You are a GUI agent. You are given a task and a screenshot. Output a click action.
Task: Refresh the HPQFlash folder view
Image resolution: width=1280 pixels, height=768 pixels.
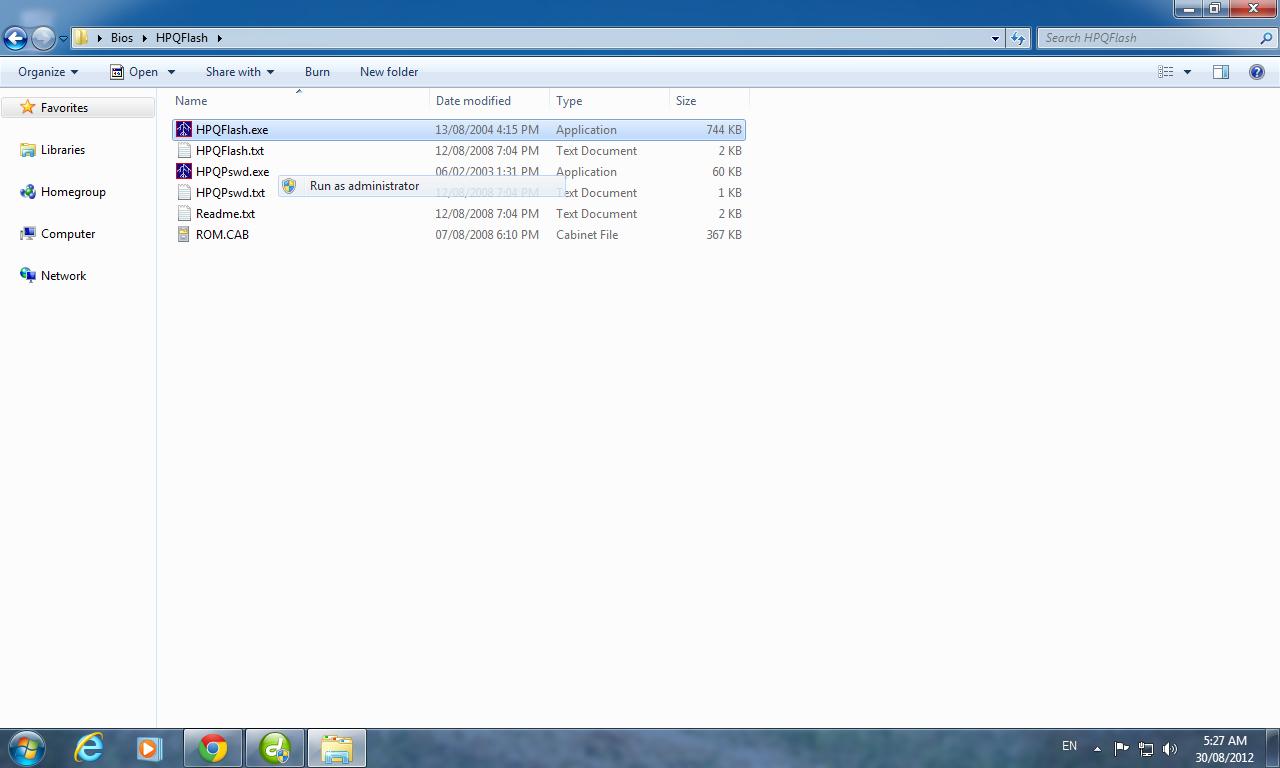1018,38
